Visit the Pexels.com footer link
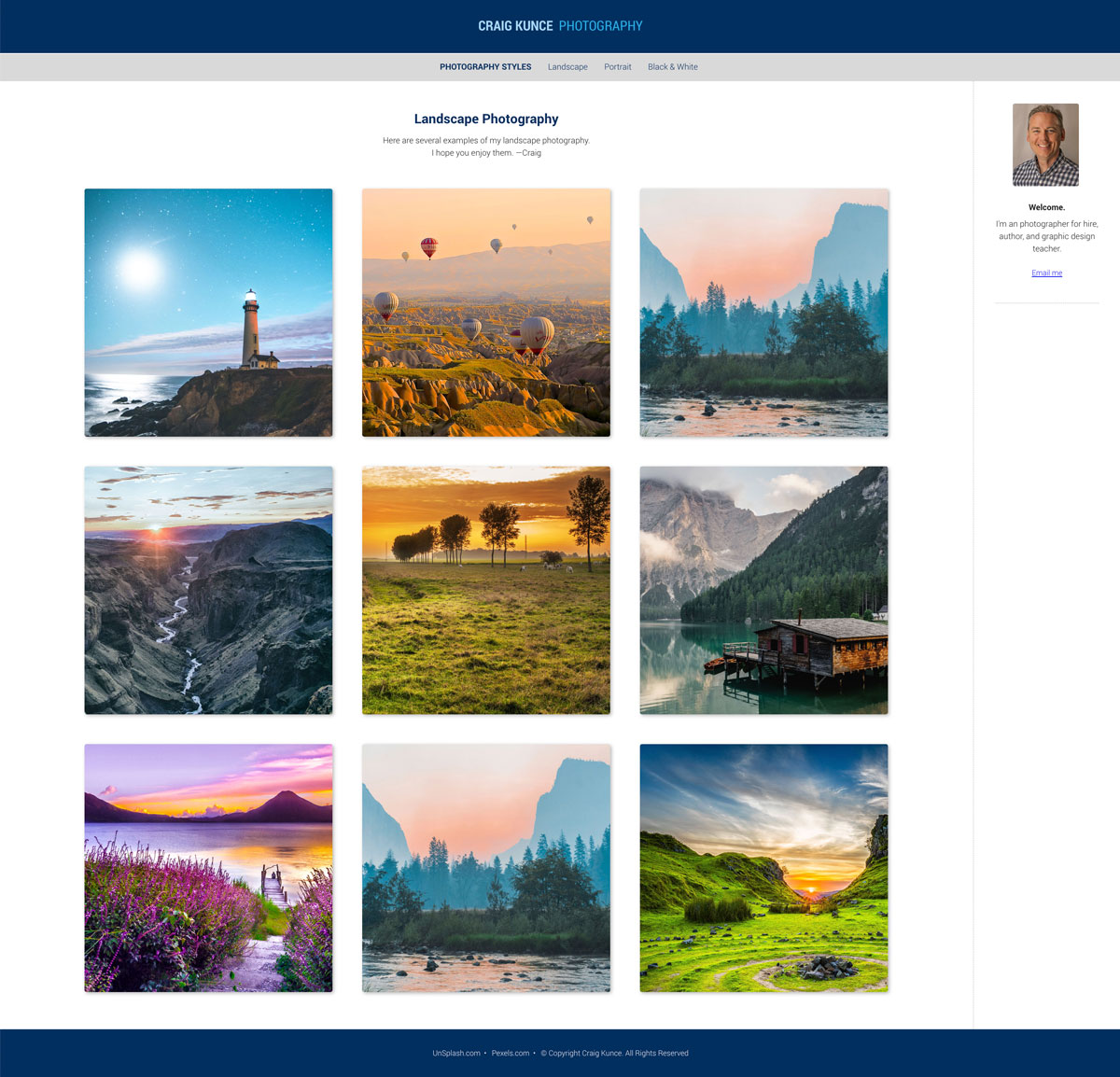 [511, 1054]
